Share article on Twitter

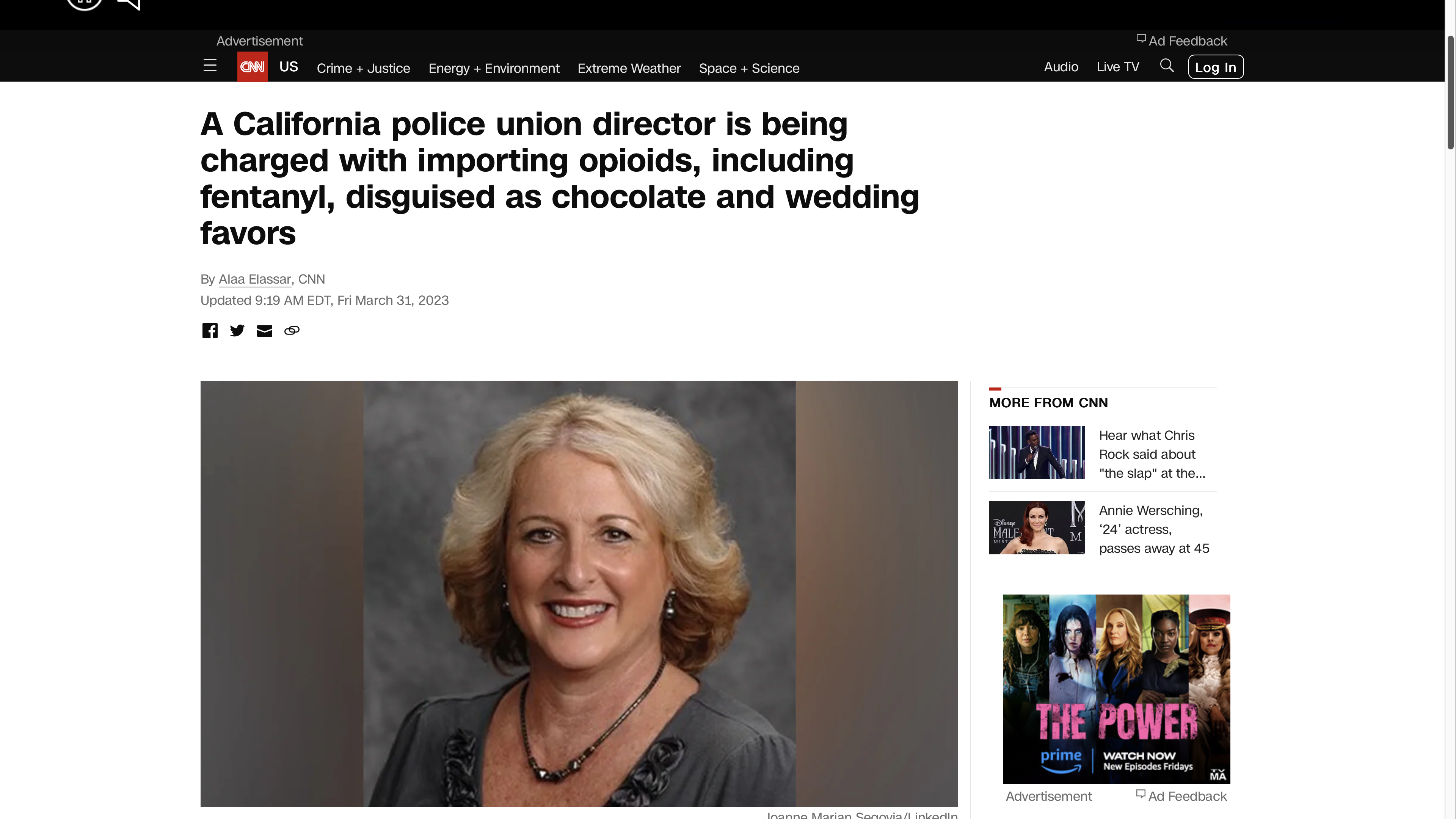click(237, 331)
